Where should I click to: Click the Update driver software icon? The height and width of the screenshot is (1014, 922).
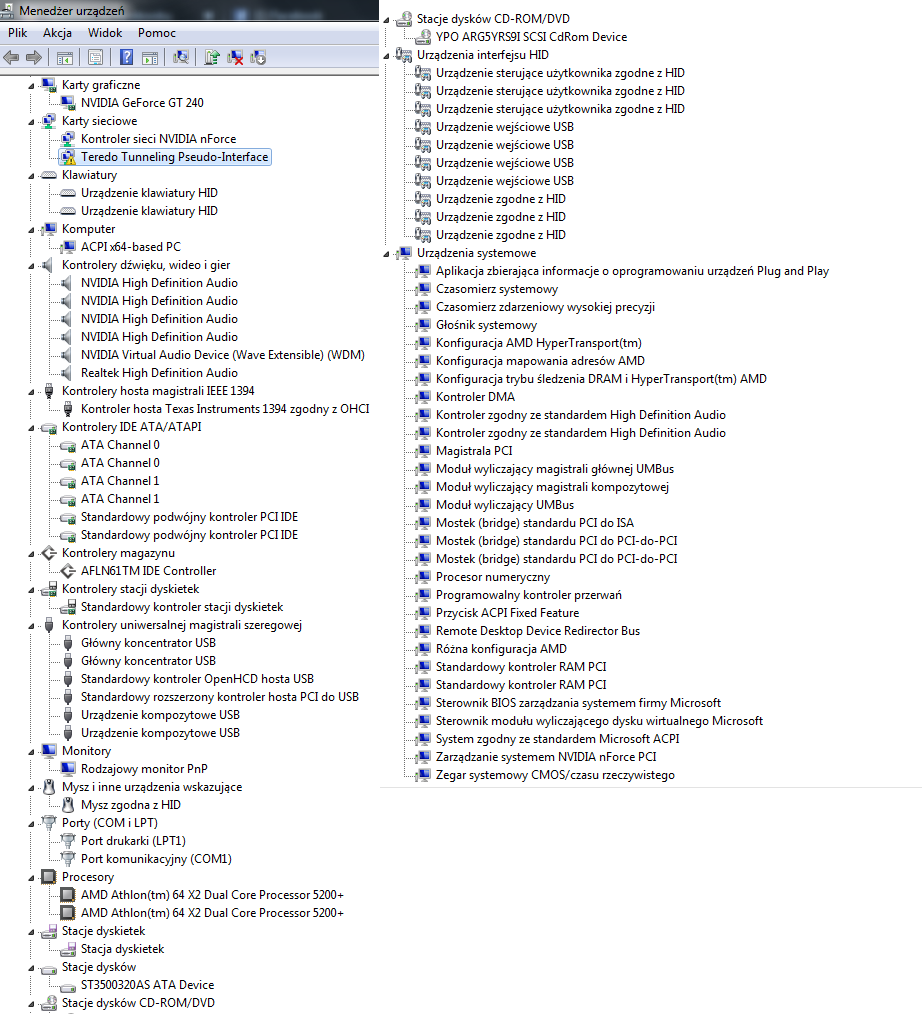pos(212,58)
